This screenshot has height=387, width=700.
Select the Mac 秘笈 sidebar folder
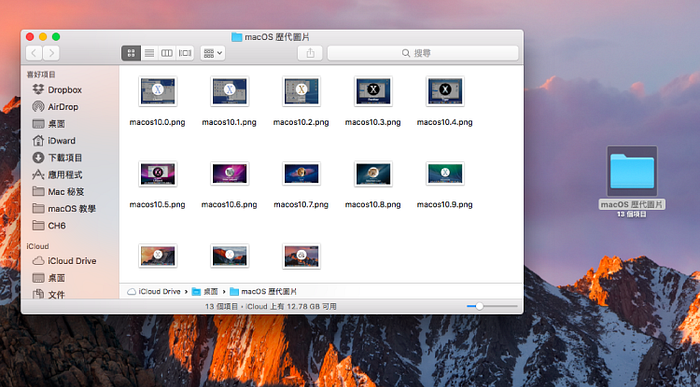58,191
